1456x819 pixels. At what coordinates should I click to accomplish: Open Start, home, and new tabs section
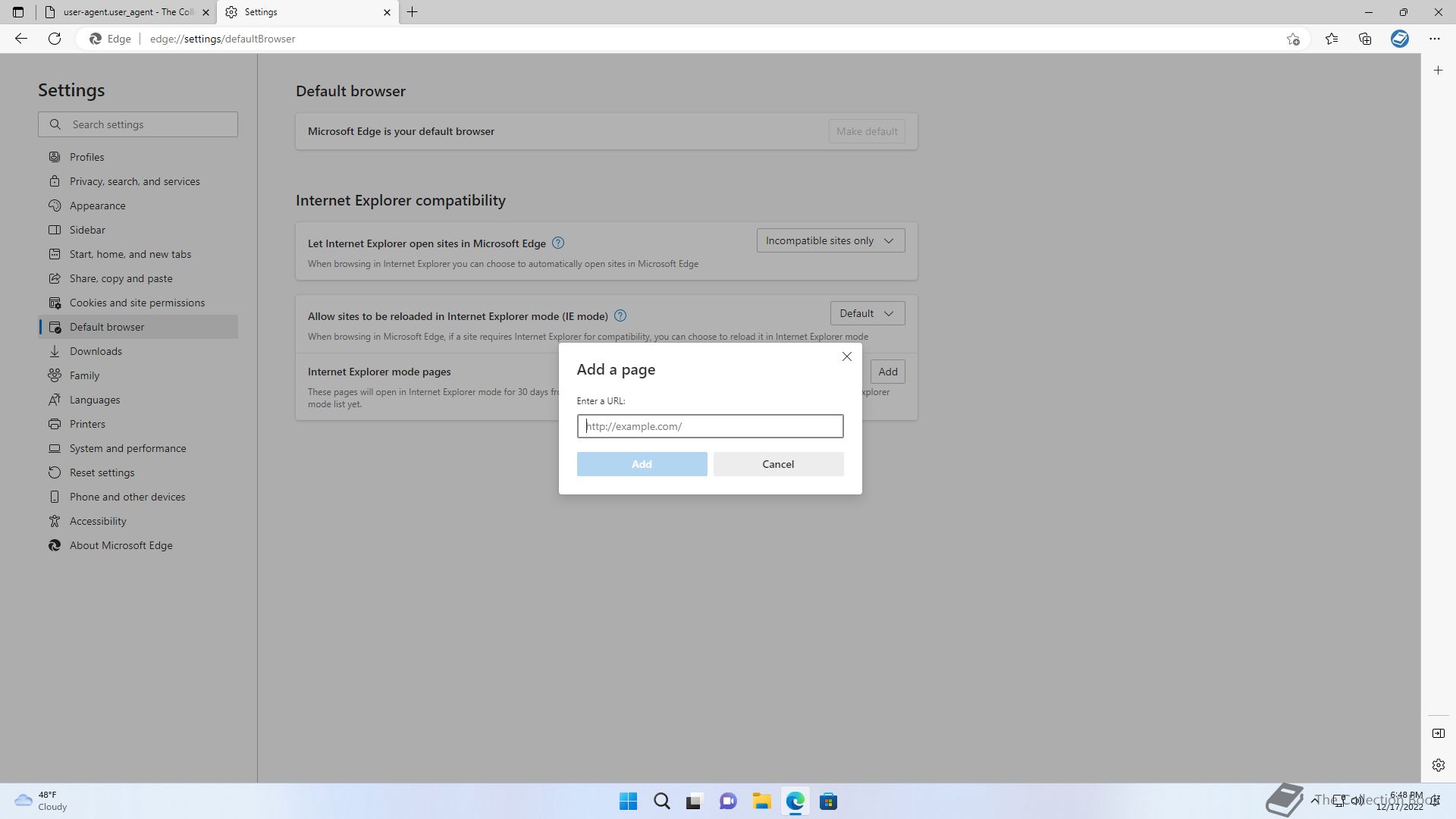138,254
